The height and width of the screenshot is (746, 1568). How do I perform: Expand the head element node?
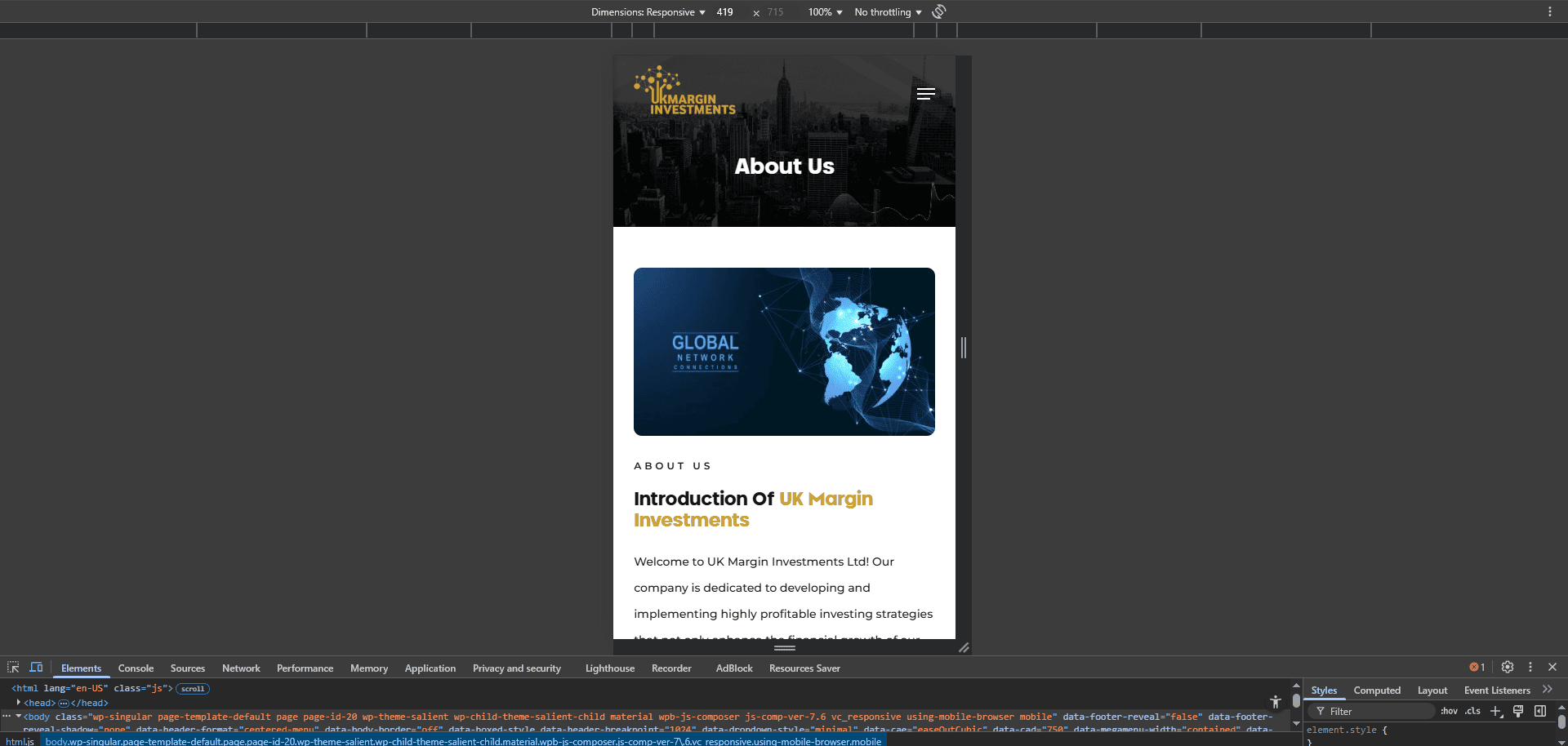(18, 702)
